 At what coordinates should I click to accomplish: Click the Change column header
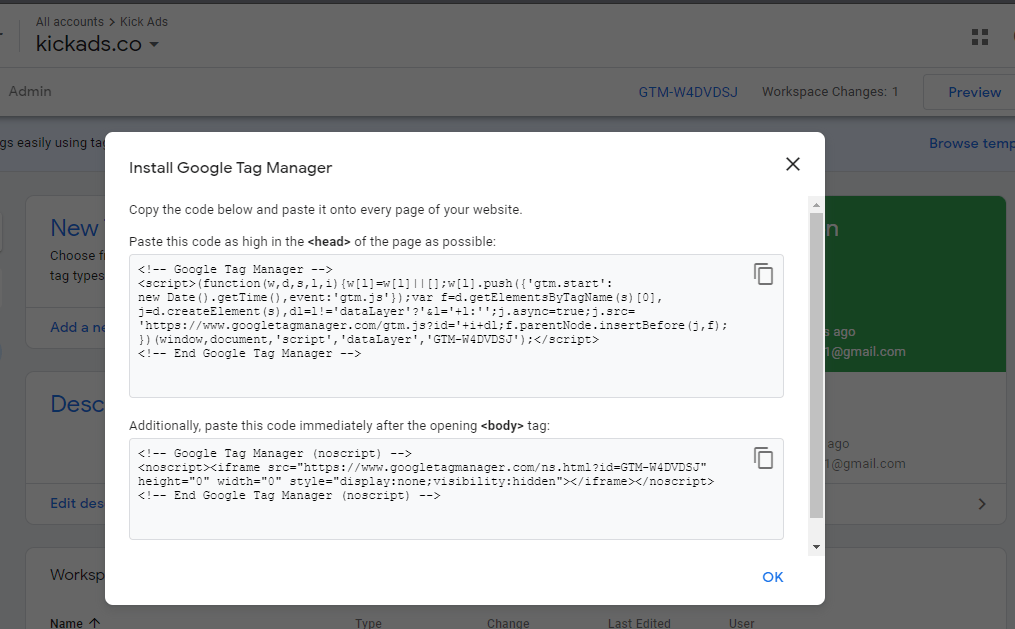point(508,623)
